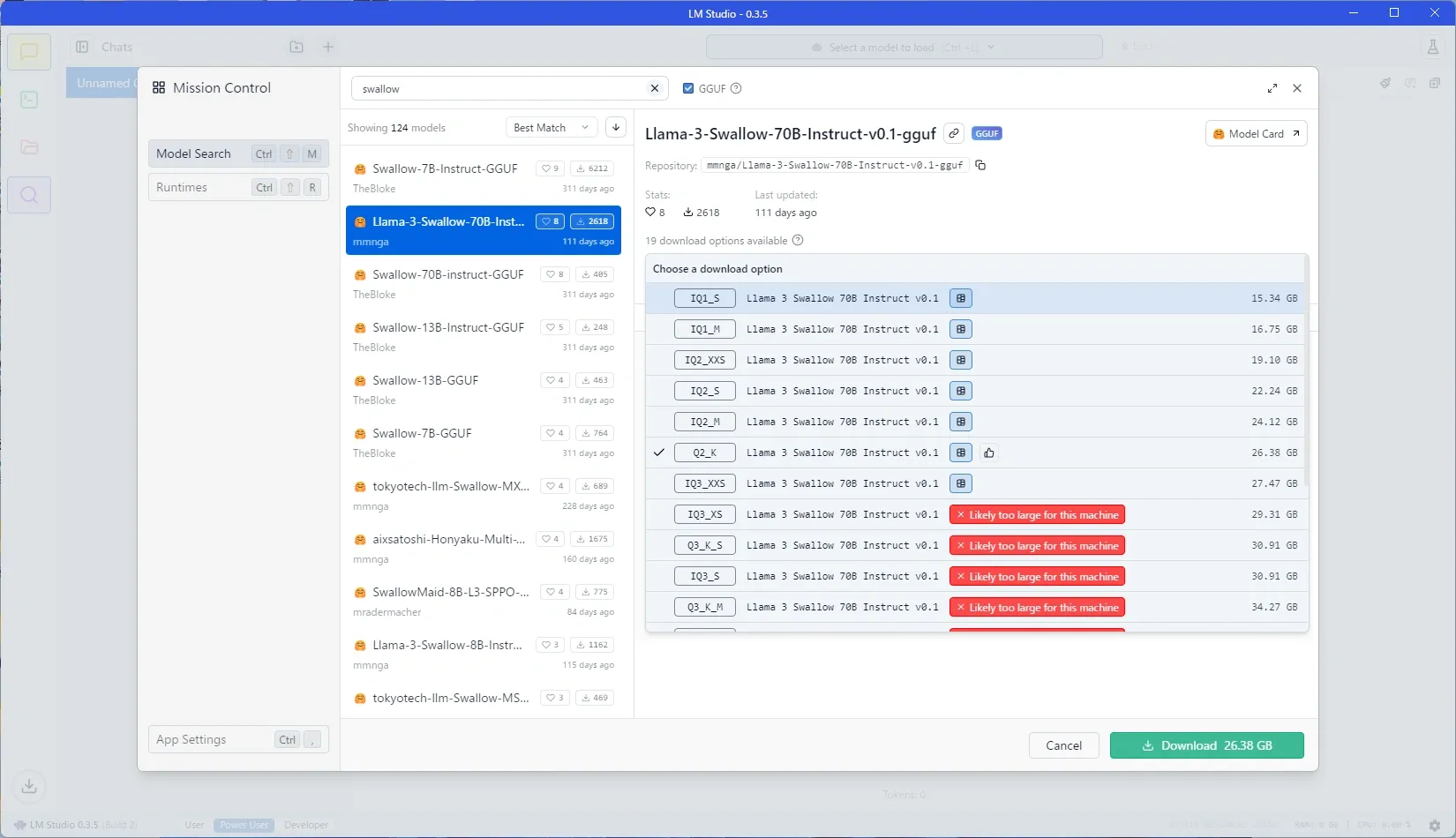This screenshot has height=838, width=1456.
Task: Copy the repository path to clipboard
Action: pyautogui.click(x=980, y=165)
